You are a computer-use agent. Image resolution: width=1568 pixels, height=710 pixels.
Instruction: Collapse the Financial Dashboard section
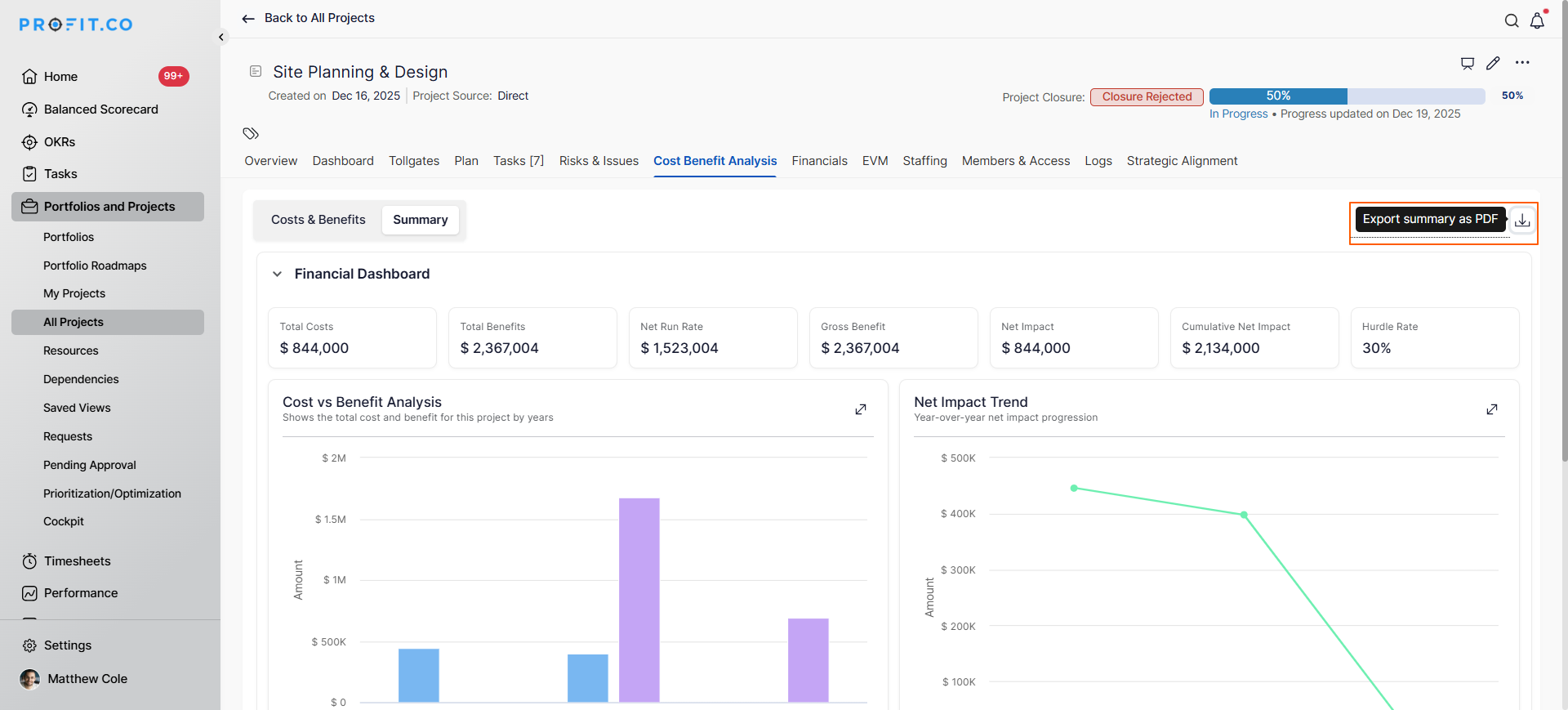click(278, 275)
